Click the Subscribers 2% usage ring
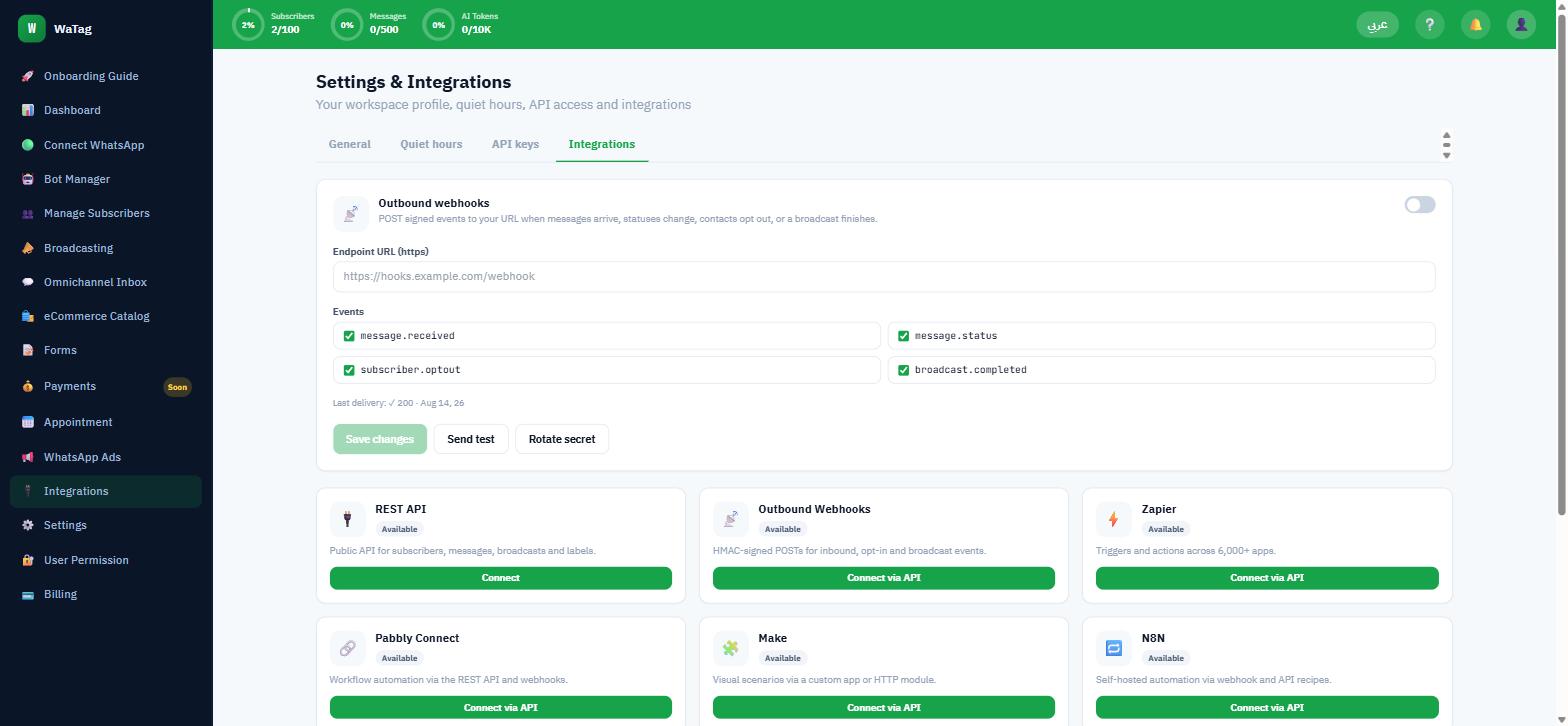Screen dimensions: 1568x726 point(248,25)
